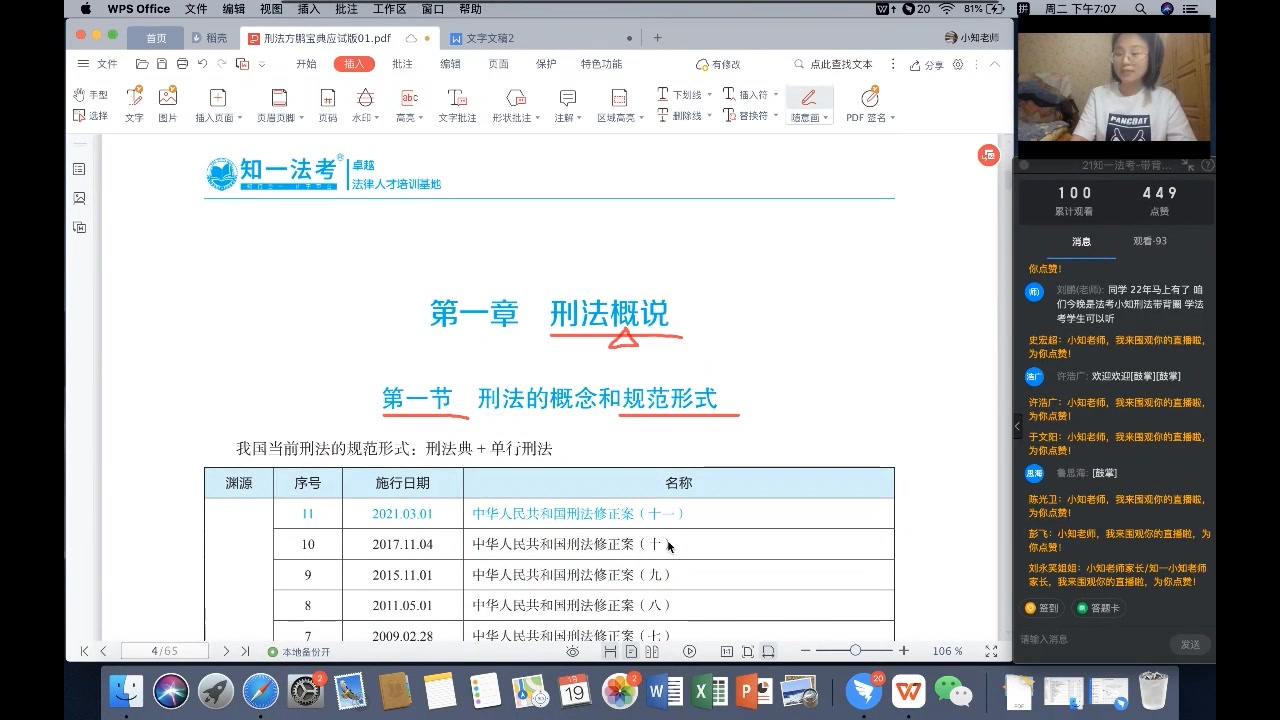Click the PDF 签名 signature icon
This screenshot has width=1280, height=720.
pos(869,97)
